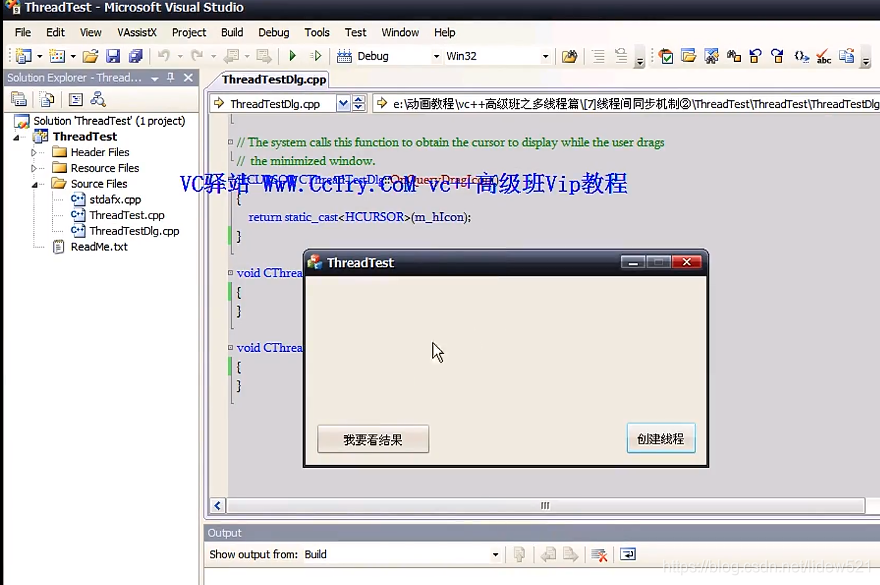Click the Solution Explorer Show All Files icon
Image resolution: width=880 pixels, height=585 pixels.
[x=47, y=99]
